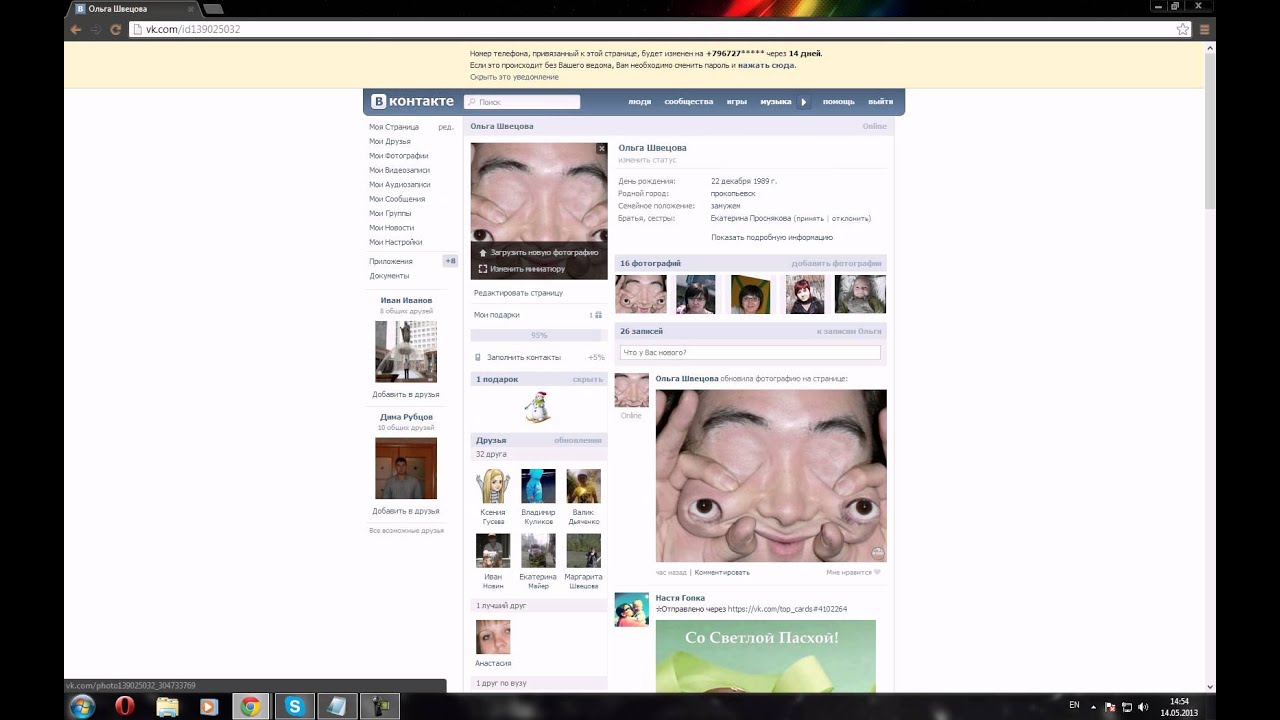Open Документы in sidebar
The image size is (1280, 720).
(389, 275)
